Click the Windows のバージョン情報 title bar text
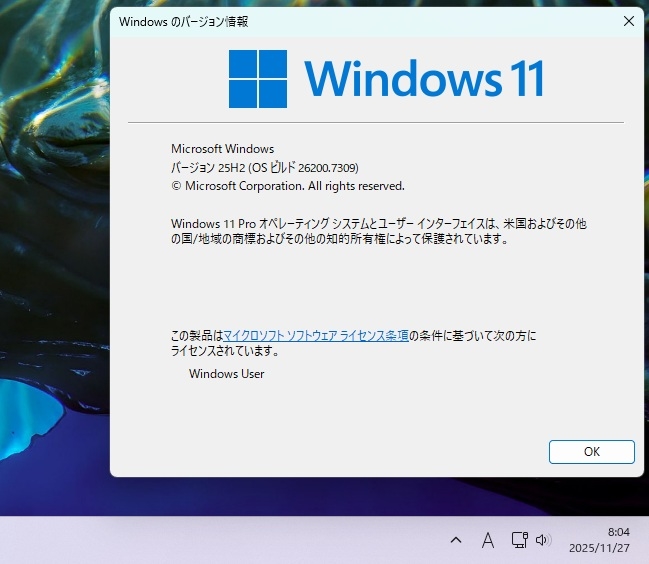 183,22
